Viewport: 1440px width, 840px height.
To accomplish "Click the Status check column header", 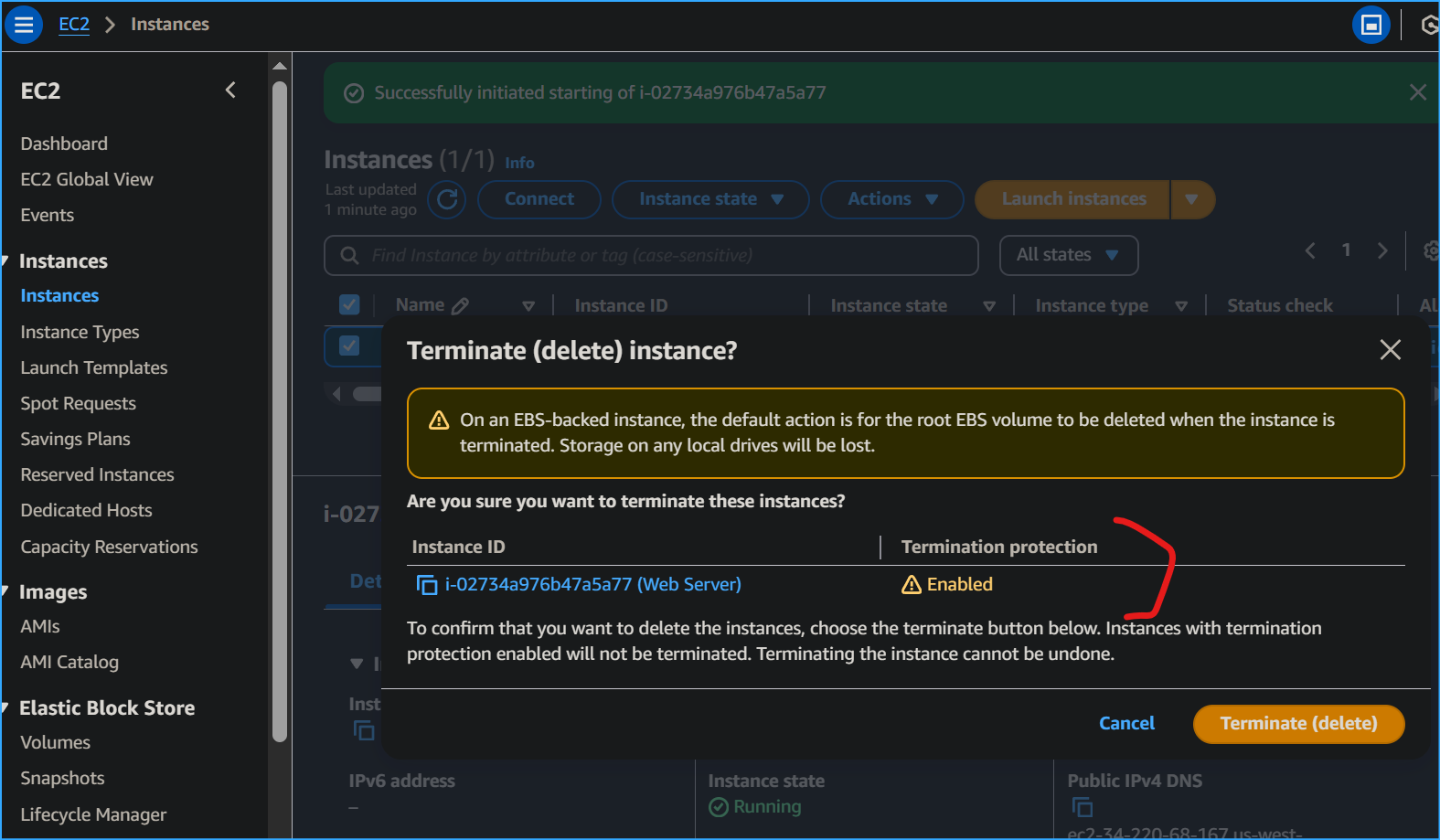I will (1279, 305).
